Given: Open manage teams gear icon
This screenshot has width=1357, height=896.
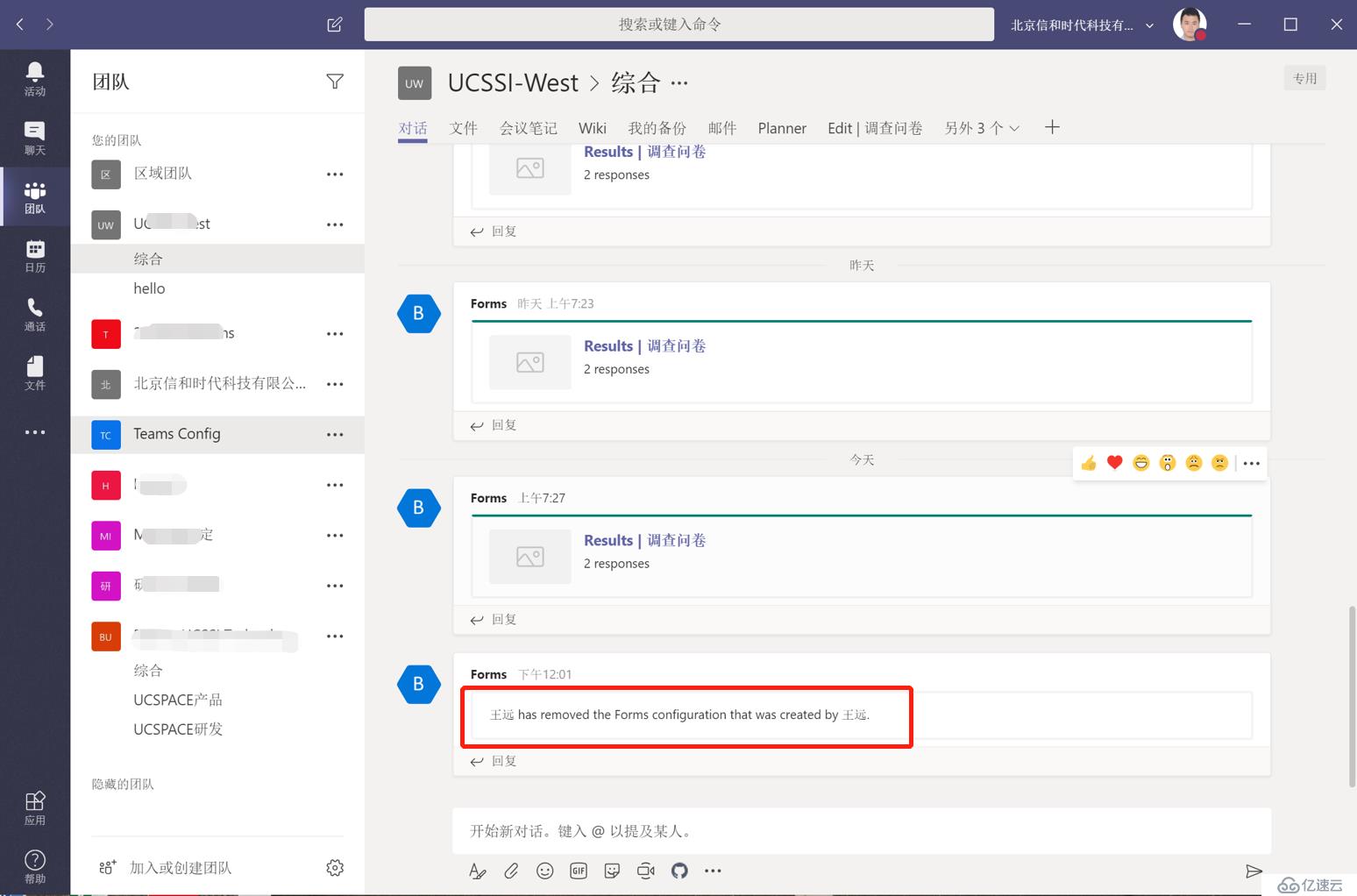Looking at the screenshot, I should click(x=335, y=868).
